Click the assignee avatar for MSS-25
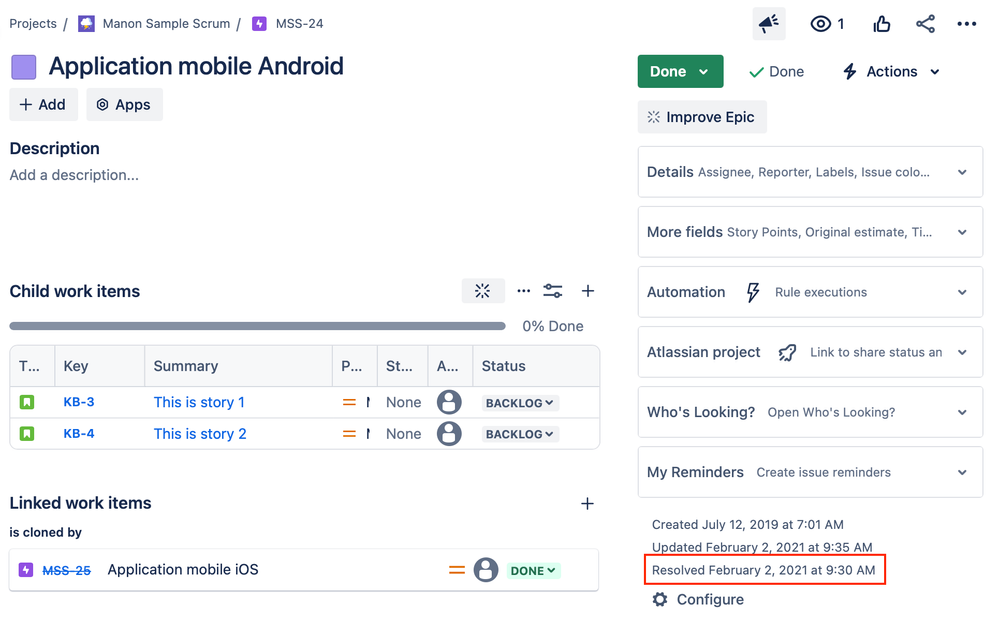999x622 pixels. 485,570
